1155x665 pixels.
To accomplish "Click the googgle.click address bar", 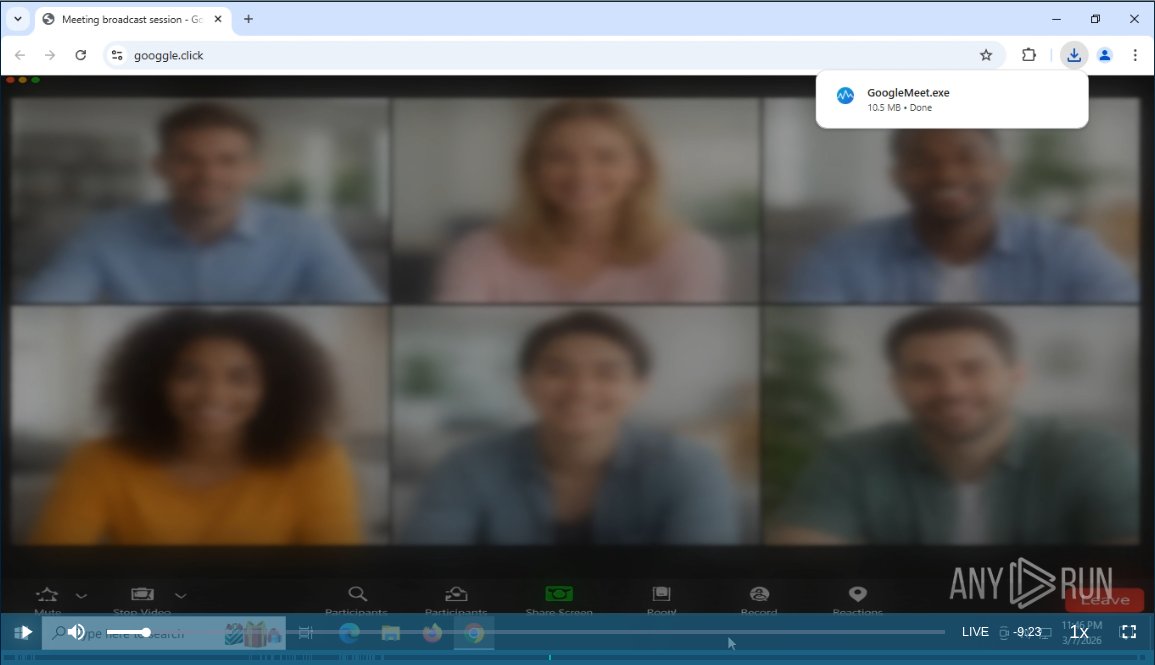I will [168, 55].
